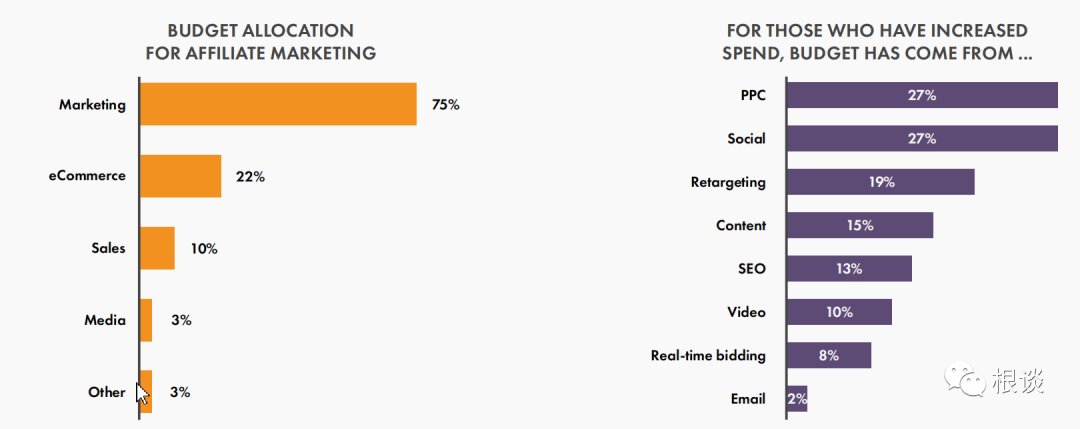This screenshot has height=429, width=1080.
Task: Click the 根谈 watermark text
Action: click(x=1018, y=381)
